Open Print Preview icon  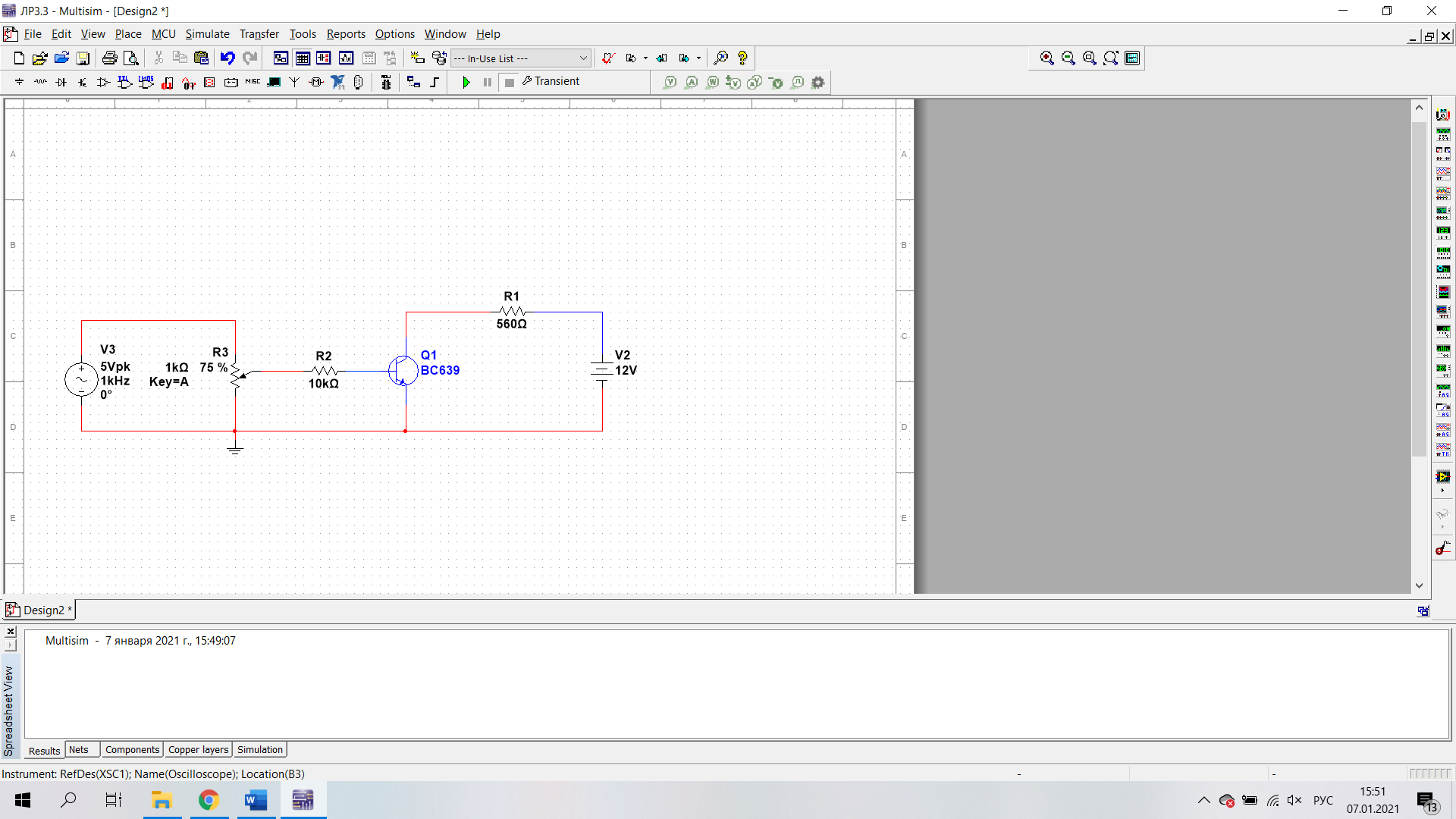pos(131,58)
